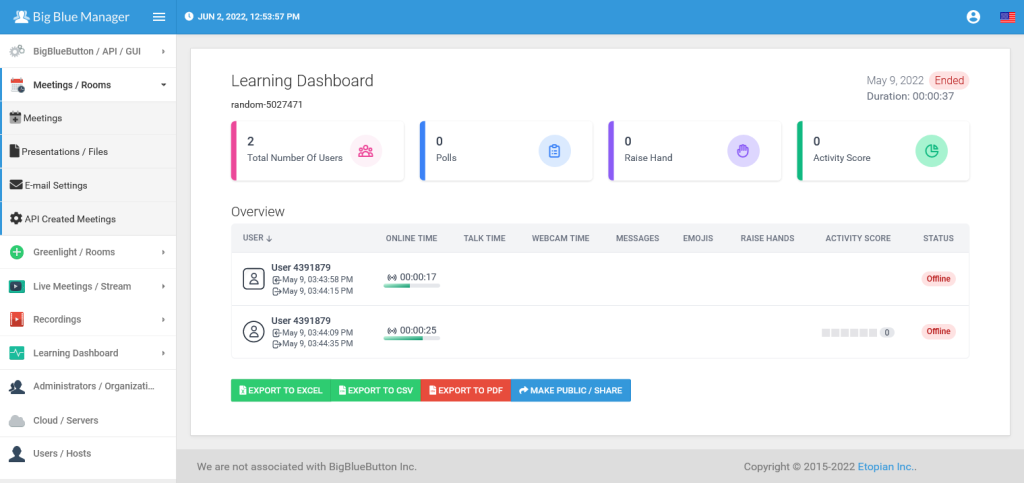Screen dimensions: 1024x483
Task: Click the Offline badge for the 03:44:09 PM user
Action: tap(938, 332)
